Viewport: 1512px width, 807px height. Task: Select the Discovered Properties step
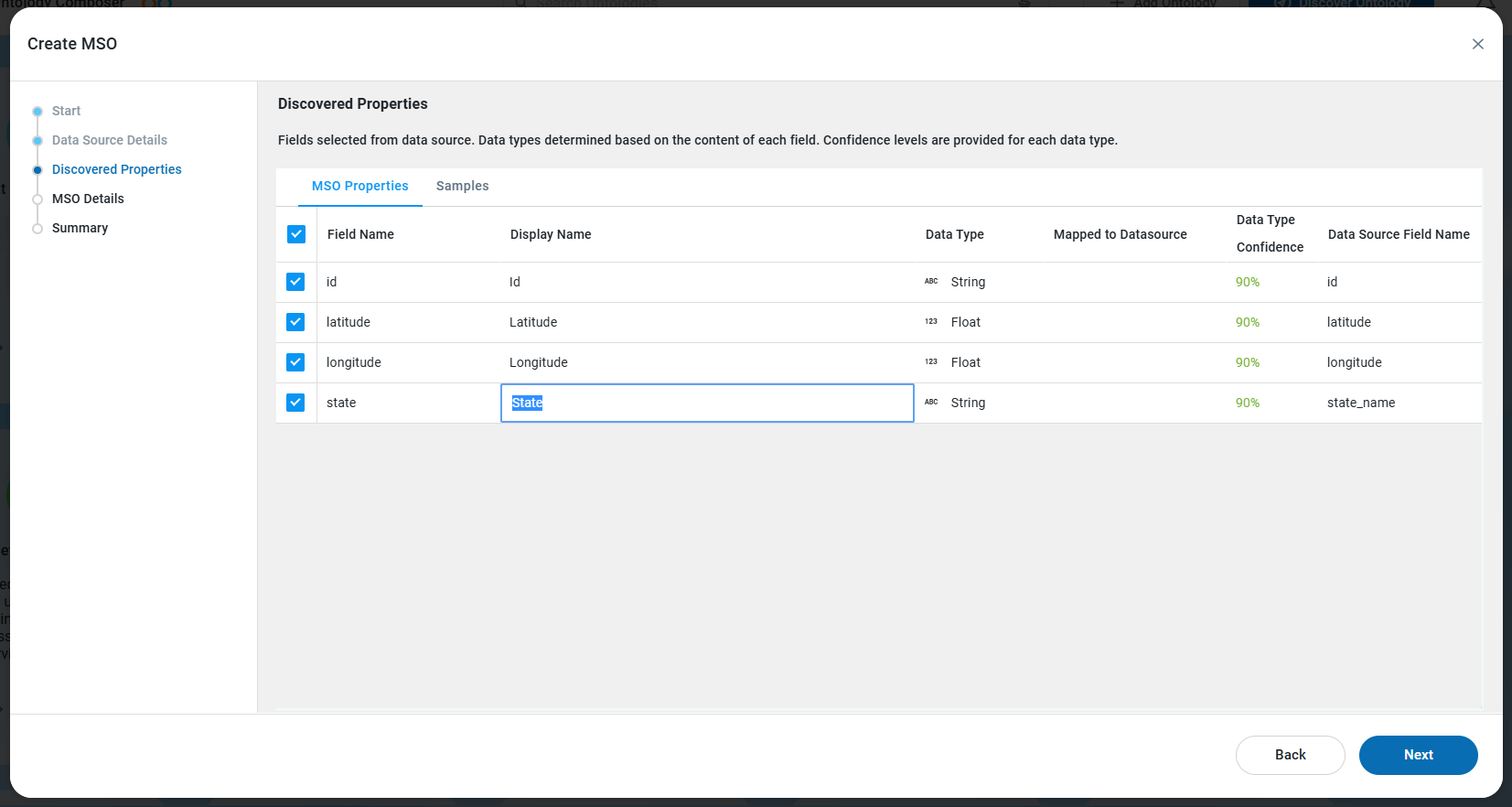pos(117,169)
